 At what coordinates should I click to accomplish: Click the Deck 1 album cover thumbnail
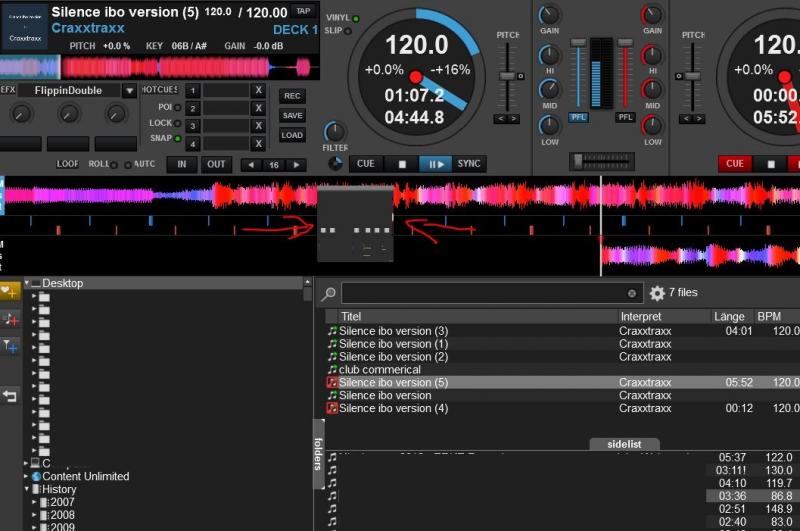[x=25, y=28]
